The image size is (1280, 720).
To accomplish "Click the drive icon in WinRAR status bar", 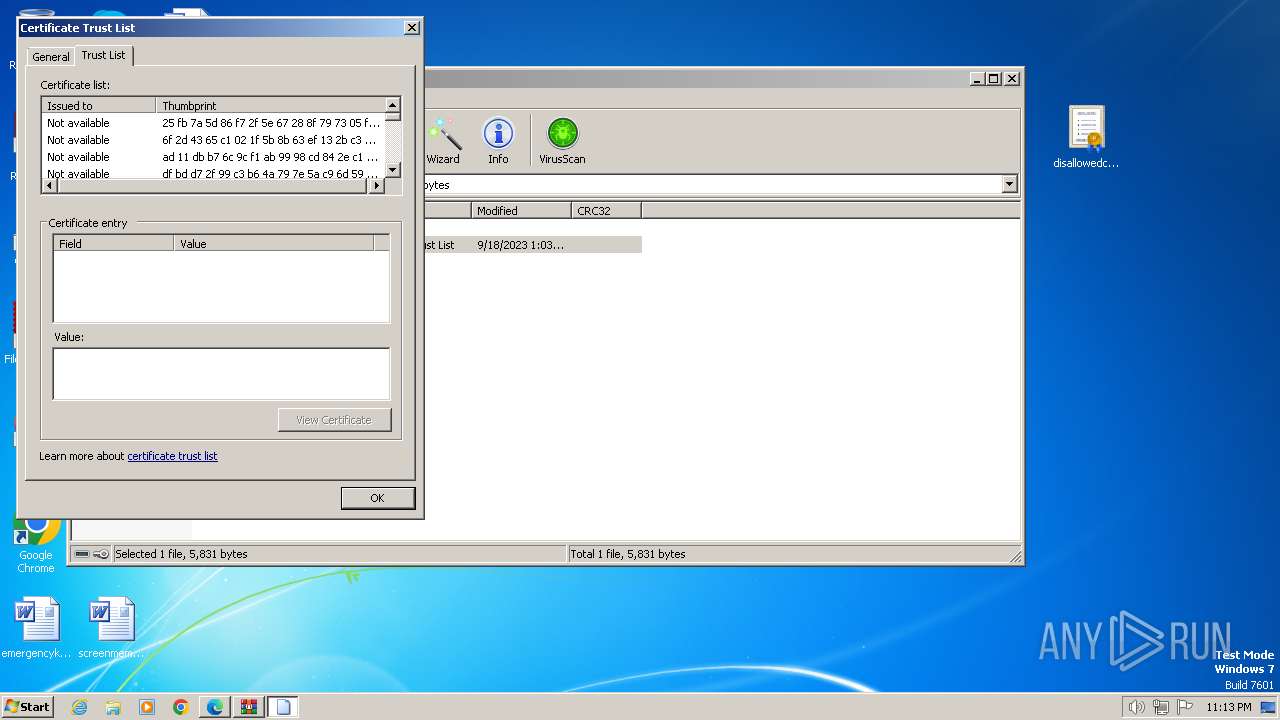I will pyautogui.click(x=82, y=554).
